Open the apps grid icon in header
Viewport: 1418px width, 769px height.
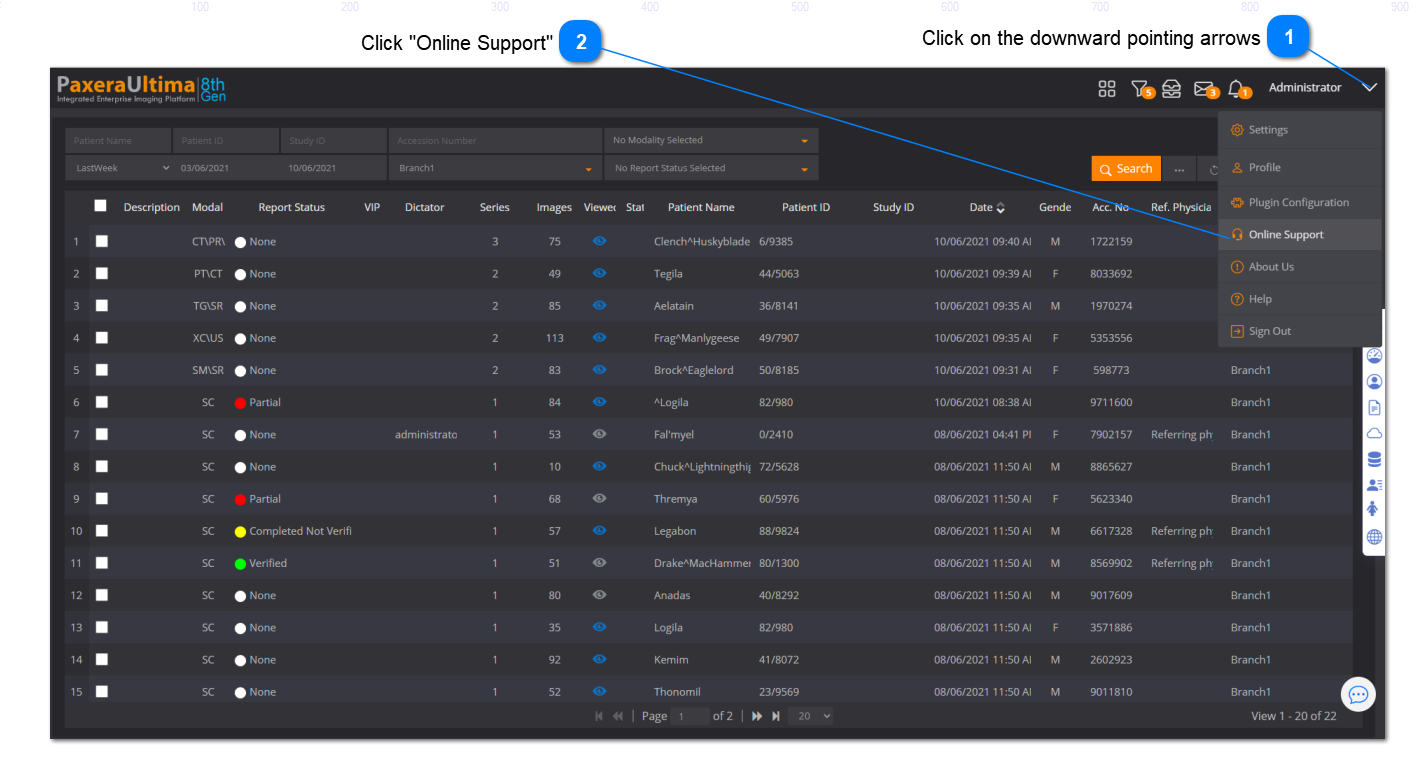[1107, 89]
